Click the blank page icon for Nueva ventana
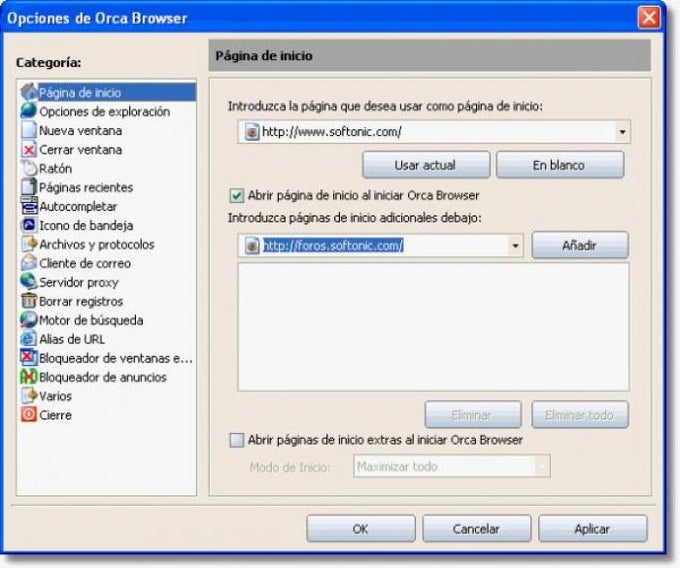680x568 pixels. click(x=29, y=130)
